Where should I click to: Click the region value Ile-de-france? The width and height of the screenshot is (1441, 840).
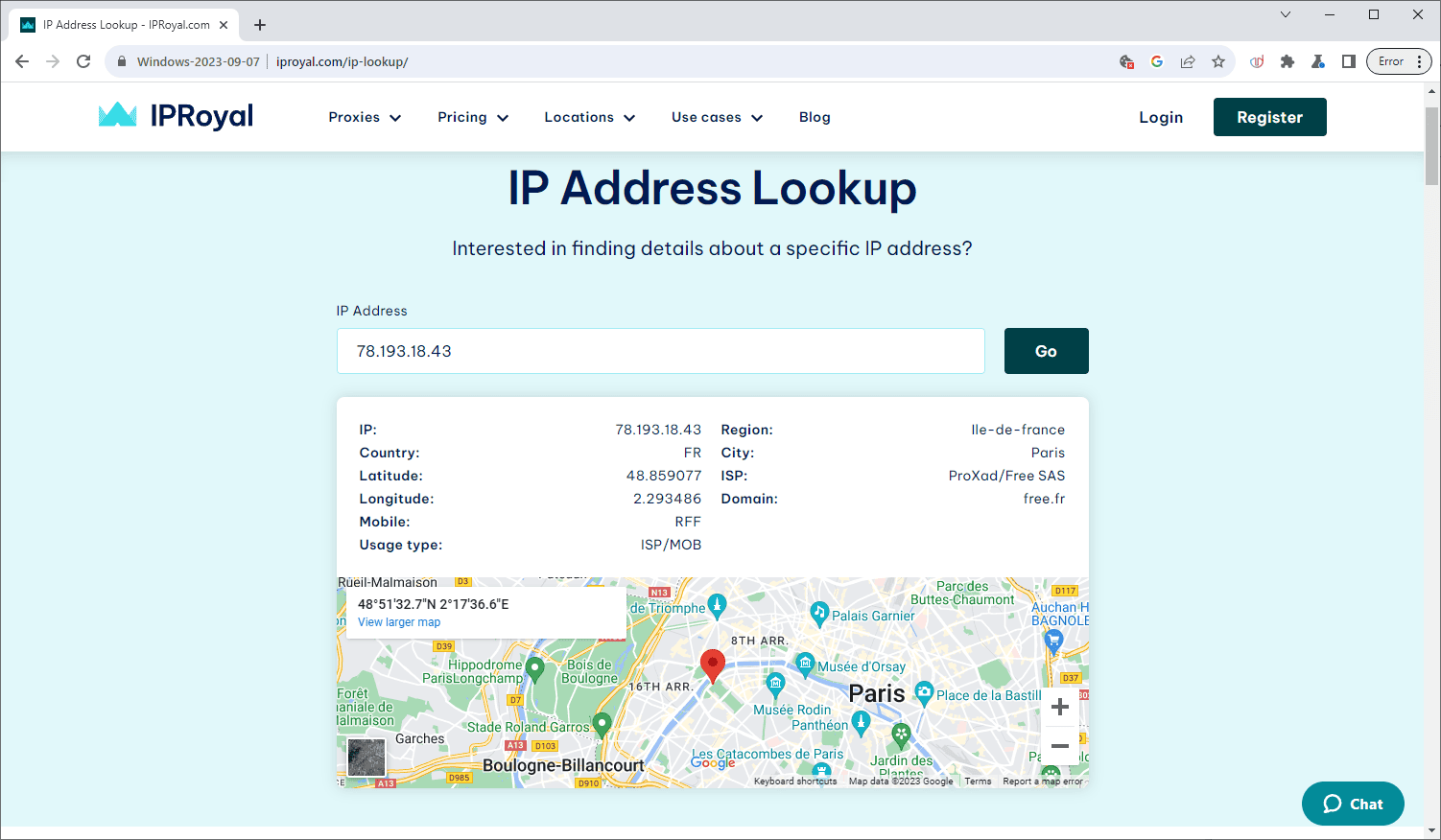coord(1018,430)
